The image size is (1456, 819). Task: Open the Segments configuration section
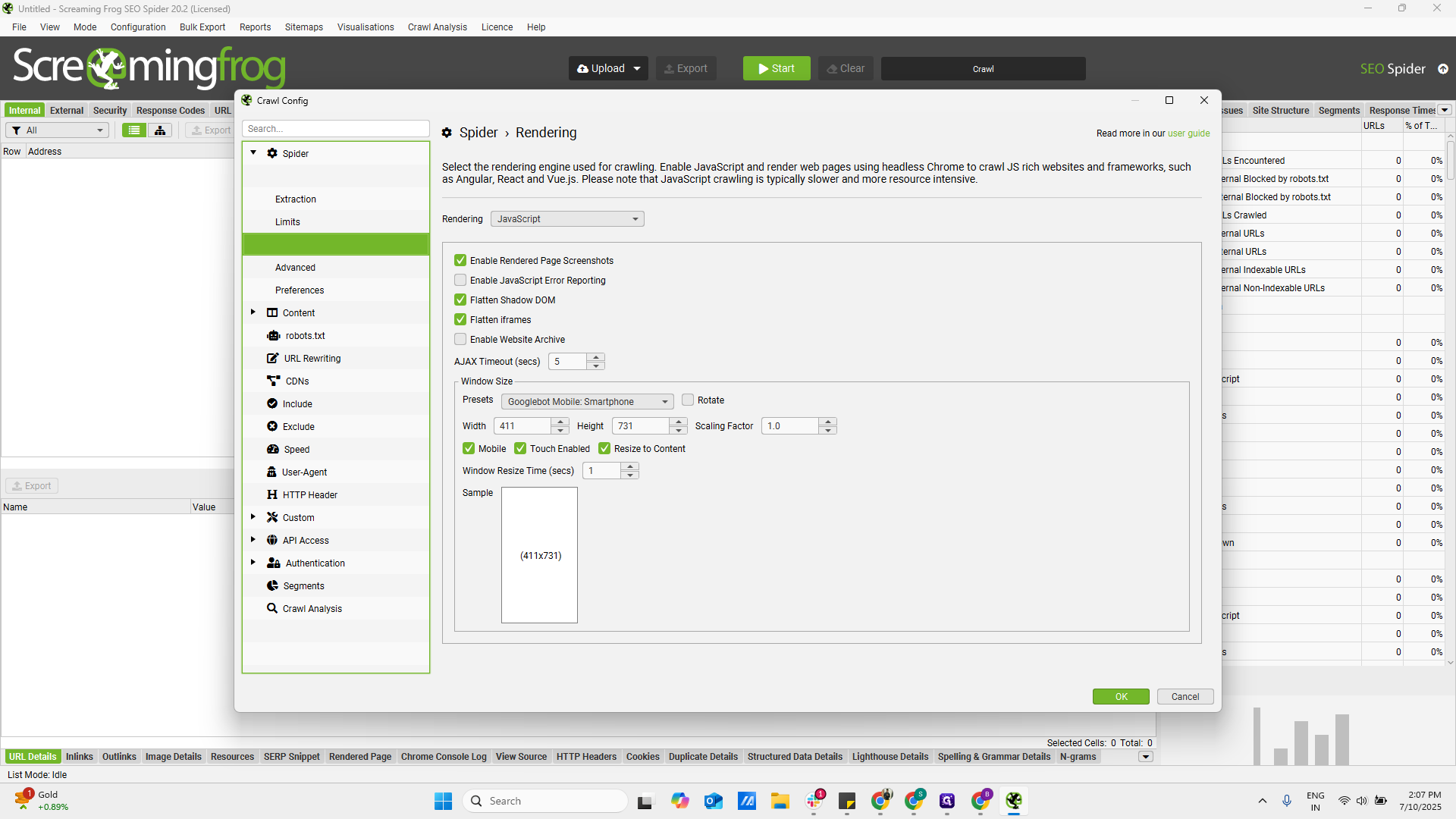(304, 585)
